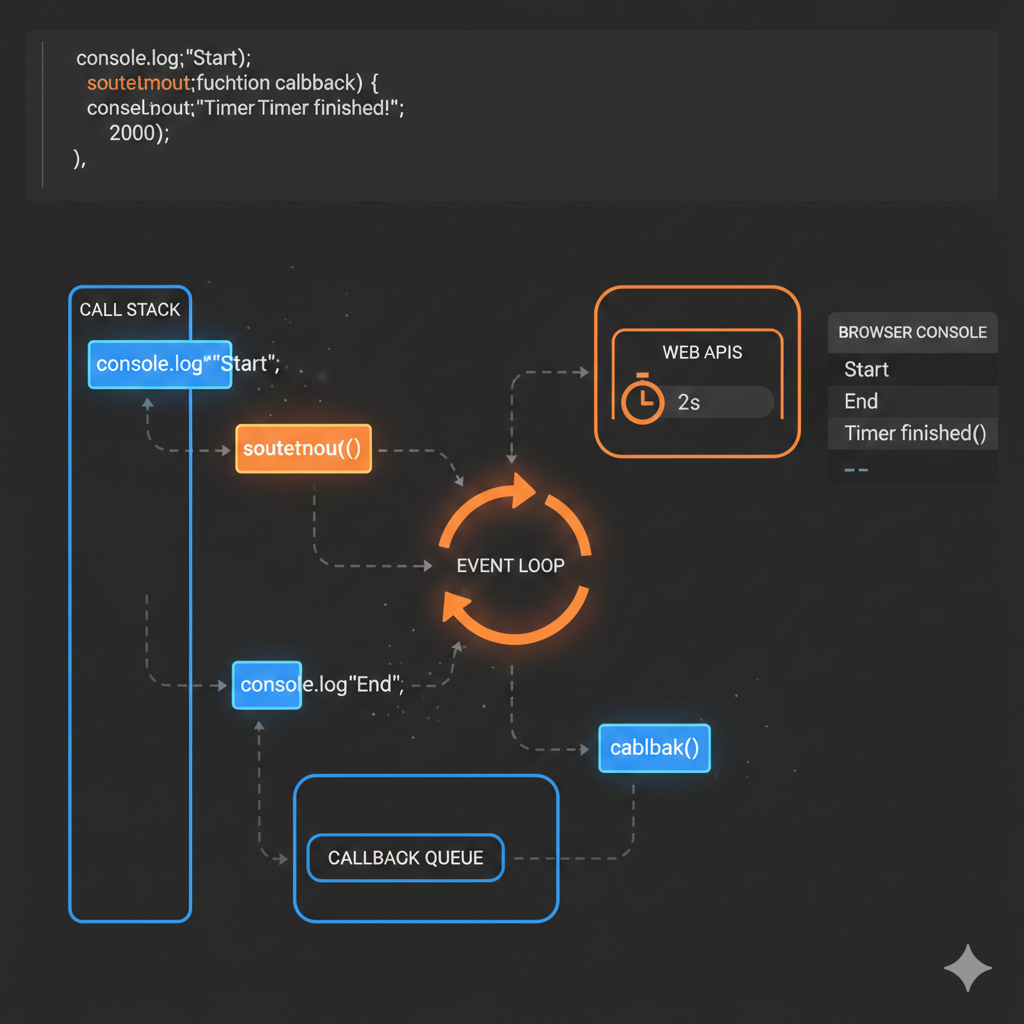
Task: Click the 2000); line in the code snippet
Action: click(139, 132)
